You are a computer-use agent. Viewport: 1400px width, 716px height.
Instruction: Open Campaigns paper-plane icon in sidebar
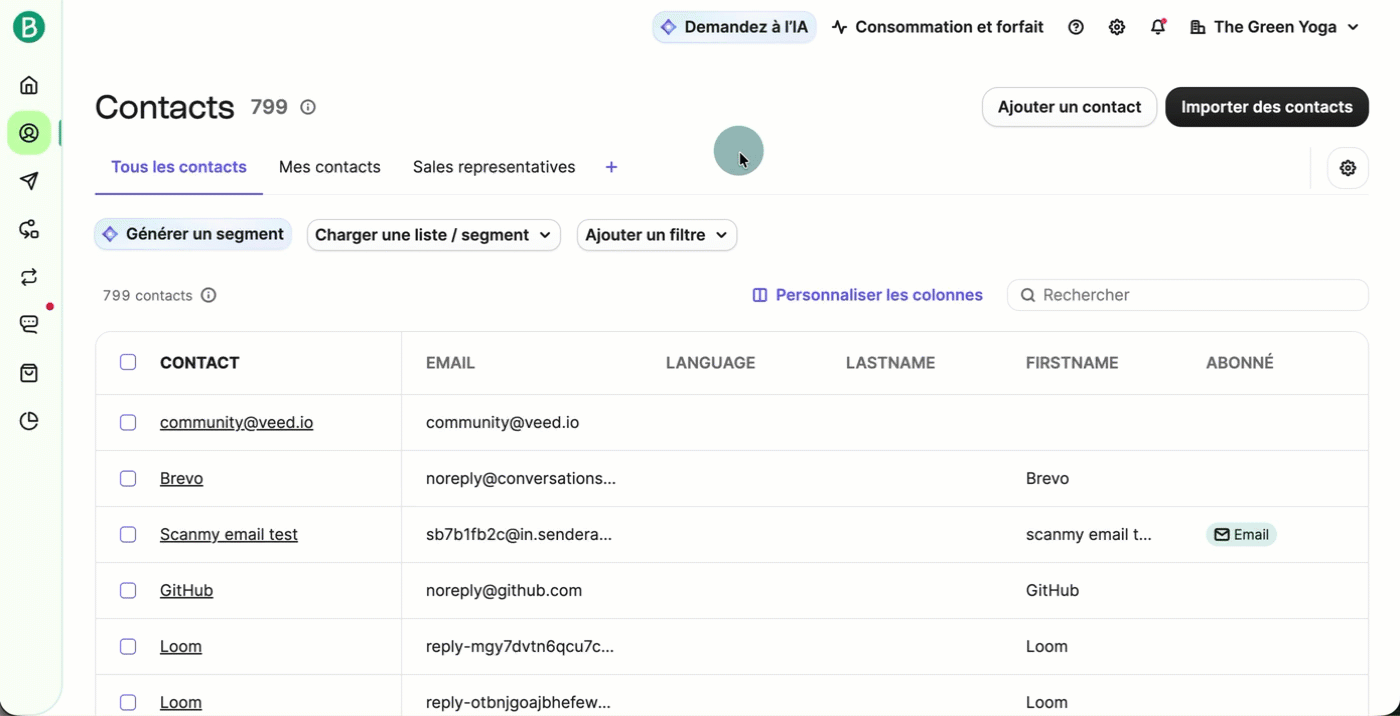pos(29,181)
